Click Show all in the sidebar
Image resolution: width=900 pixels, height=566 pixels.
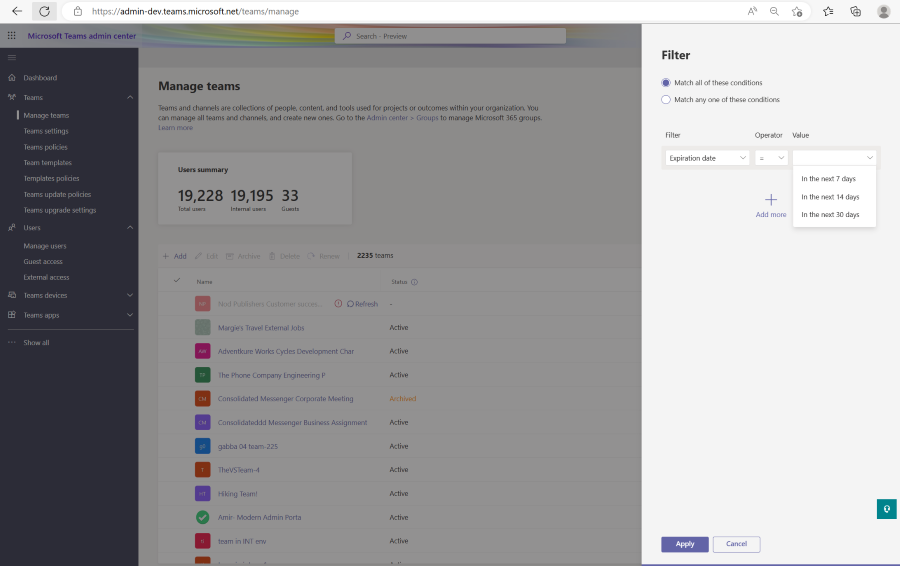pos(36,343)
